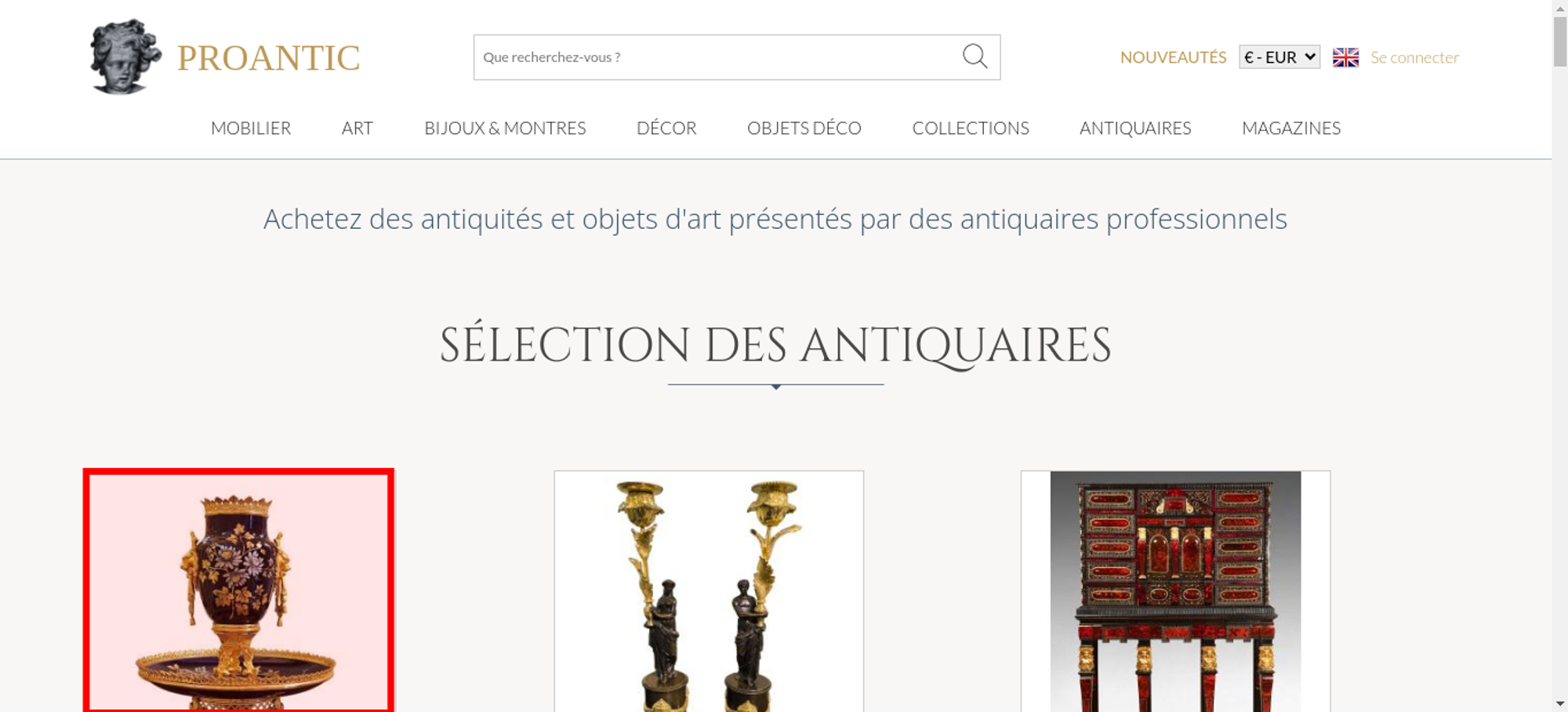Open the BIJOUX & MONTRES menu
This screenshot has width=1568, height=712.
pyautogui.click(x=505, y=128)
